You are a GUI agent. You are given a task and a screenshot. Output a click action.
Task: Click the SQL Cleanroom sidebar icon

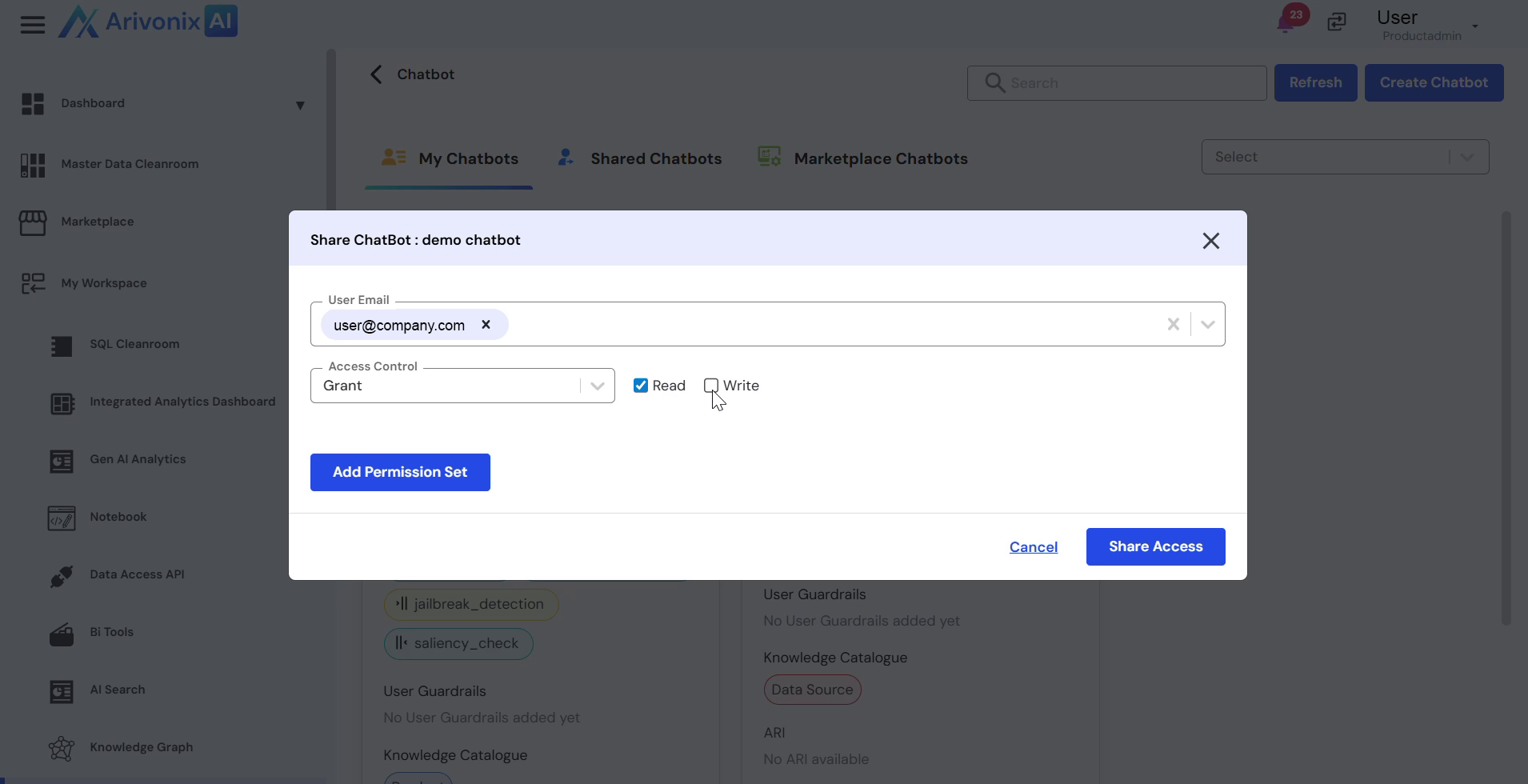[x=62, y=346]
